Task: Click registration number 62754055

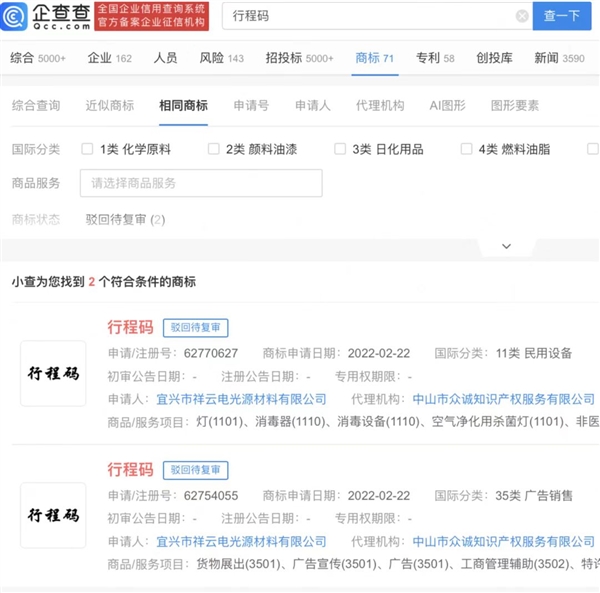Action: coord(211,496)
